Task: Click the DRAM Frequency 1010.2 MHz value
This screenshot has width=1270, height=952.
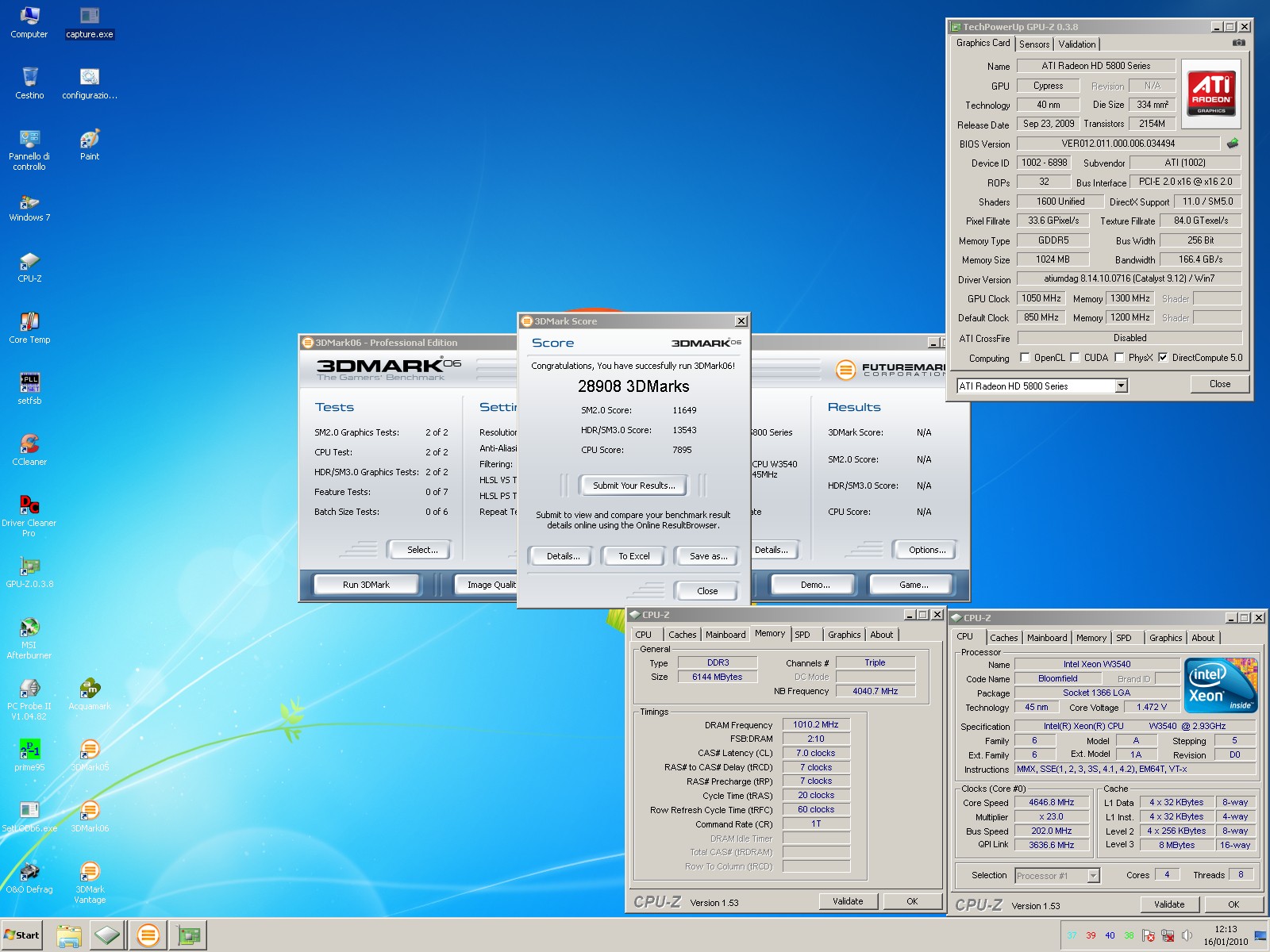Action: (816, 724)
